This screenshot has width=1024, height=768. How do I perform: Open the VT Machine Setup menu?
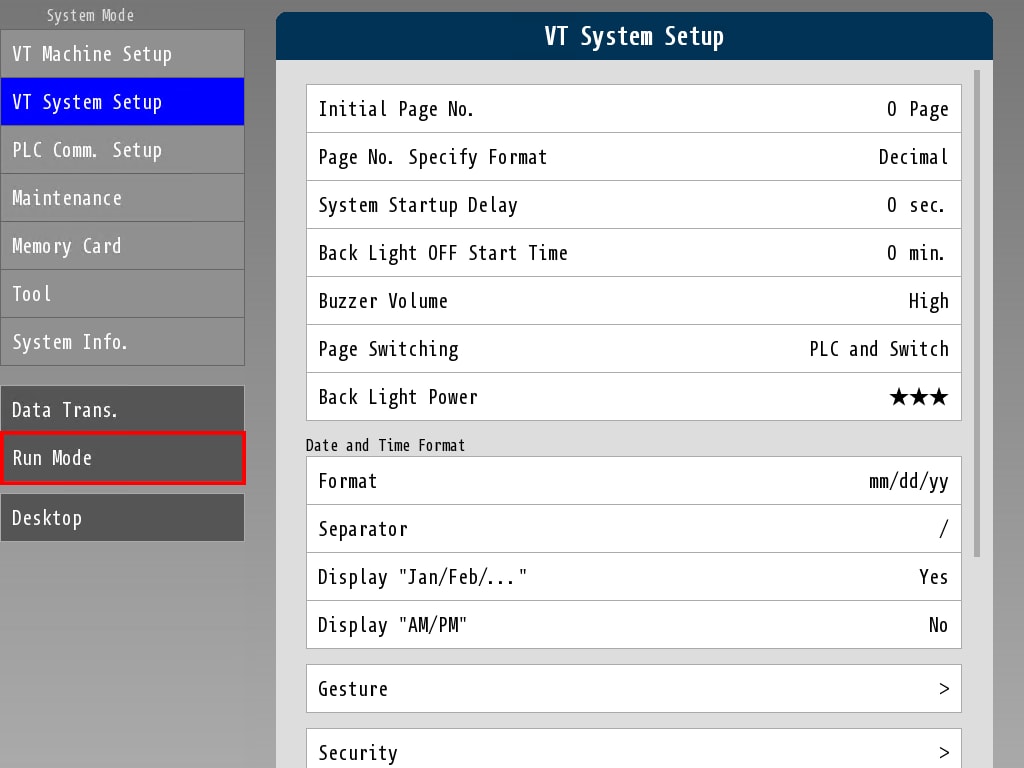122,54
